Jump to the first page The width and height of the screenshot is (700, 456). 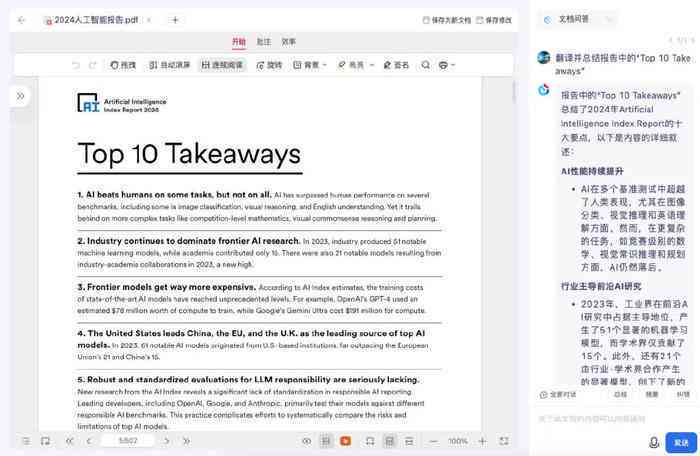point(70,441)
